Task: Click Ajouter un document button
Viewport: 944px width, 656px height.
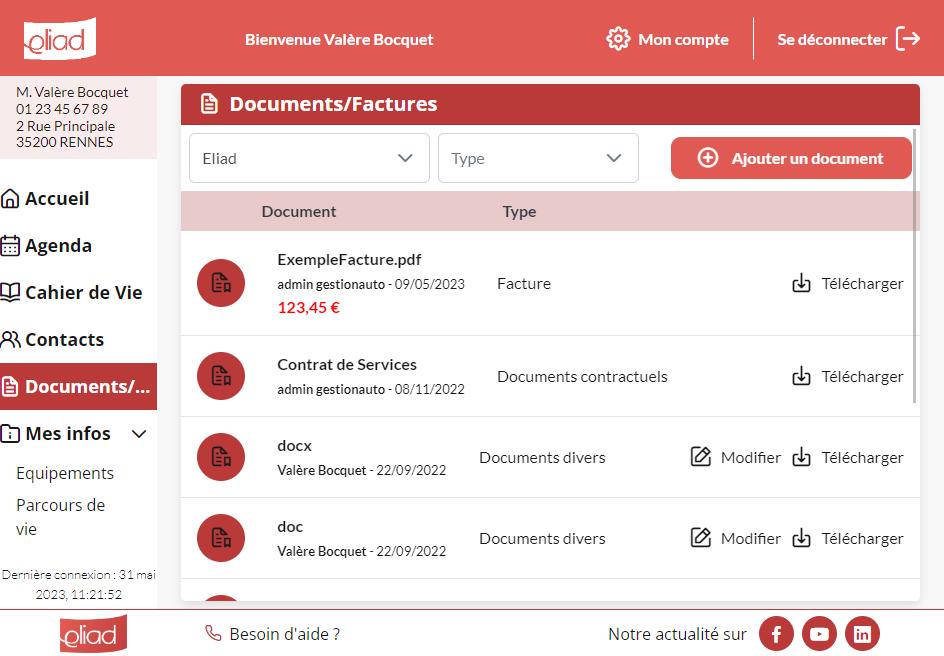Action: pyautogui.click(x=791, y=158)
